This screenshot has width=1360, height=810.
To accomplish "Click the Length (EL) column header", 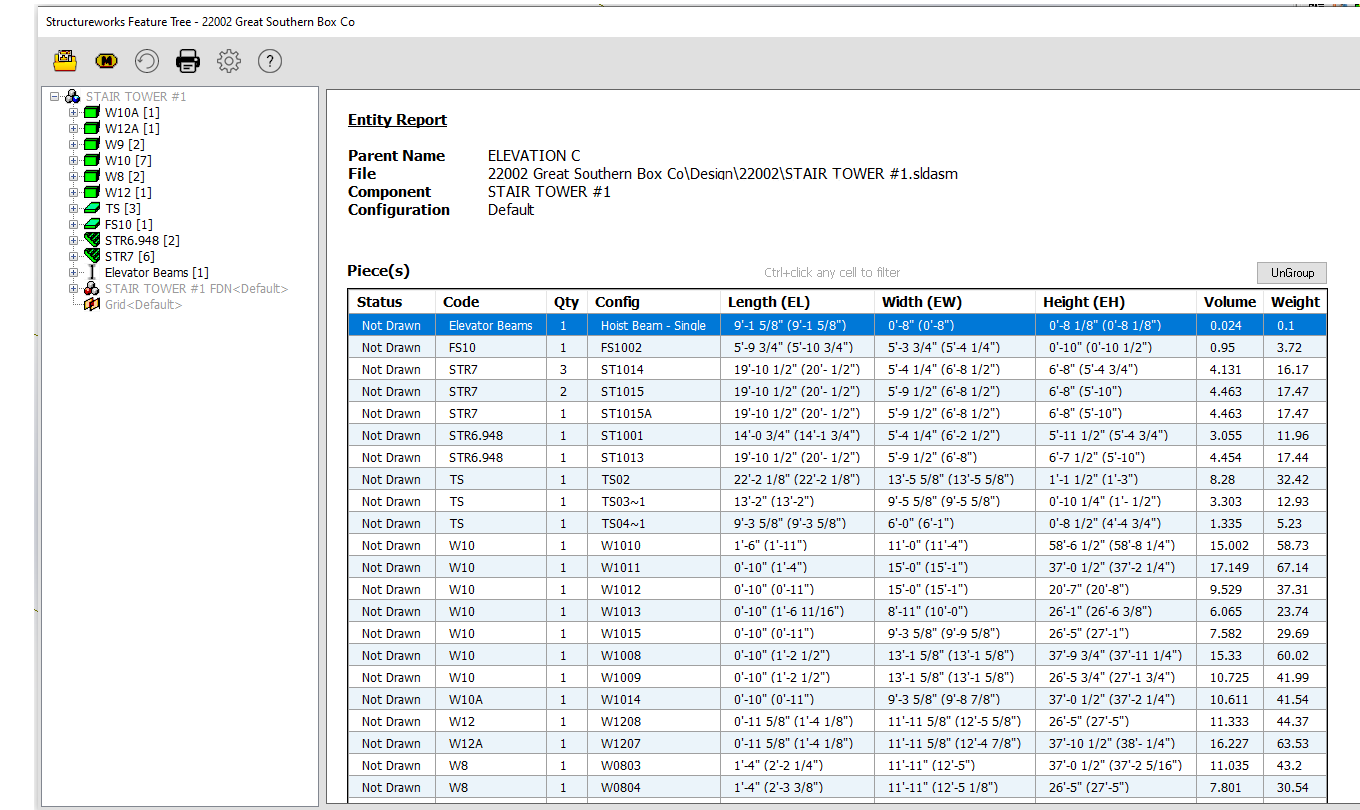I will 768,302.
